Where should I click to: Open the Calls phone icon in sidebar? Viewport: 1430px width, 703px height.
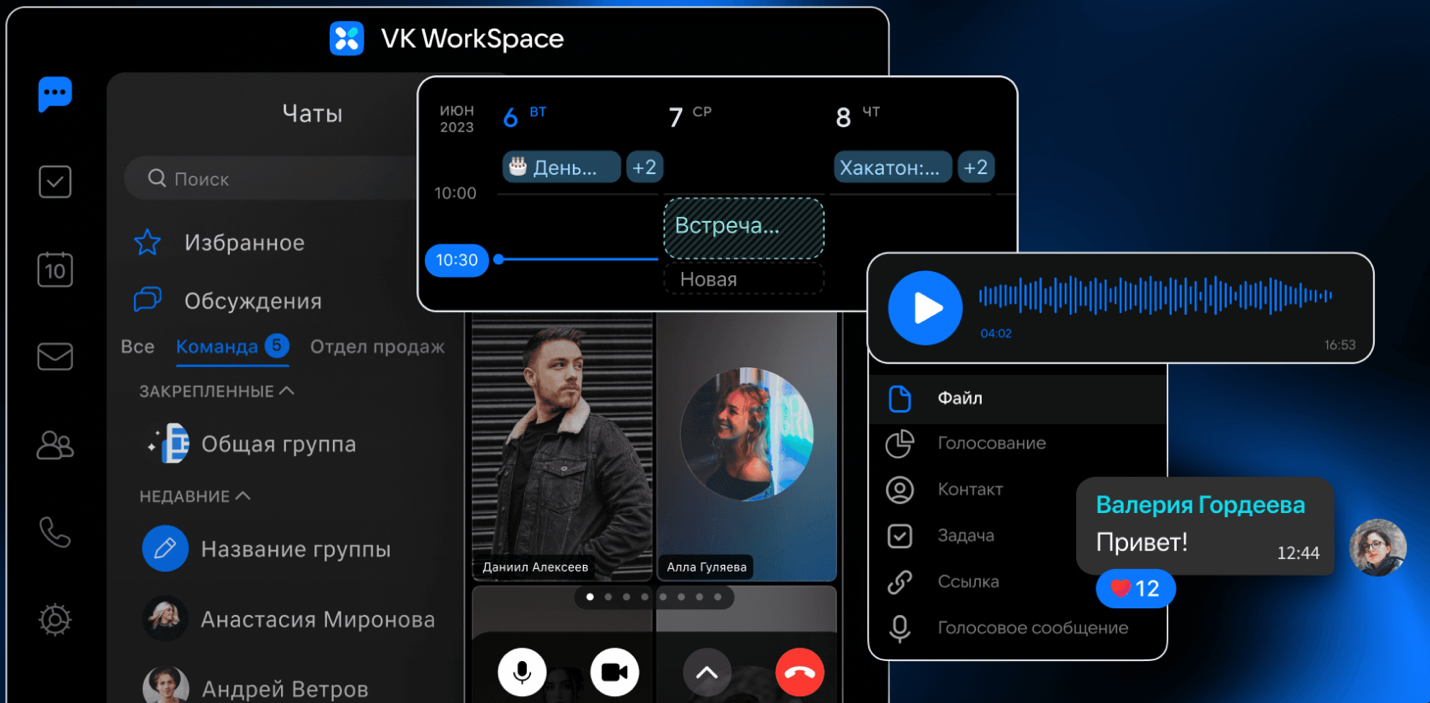tap(54, 532)
